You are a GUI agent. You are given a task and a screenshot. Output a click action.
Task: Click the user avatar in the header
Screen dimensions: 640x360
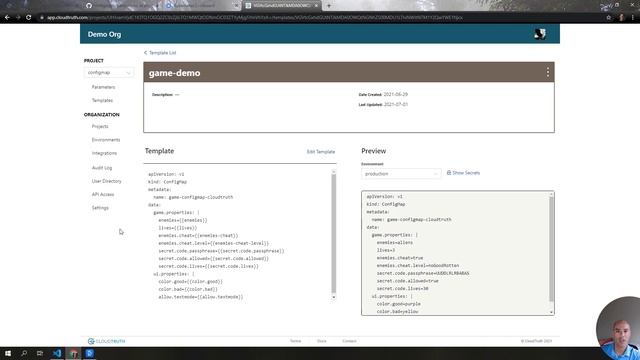[540, 34]
